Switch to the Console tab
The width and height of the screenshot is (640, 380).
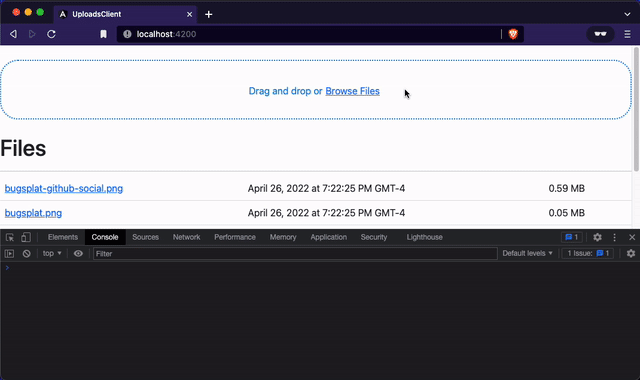coord(105,237)
